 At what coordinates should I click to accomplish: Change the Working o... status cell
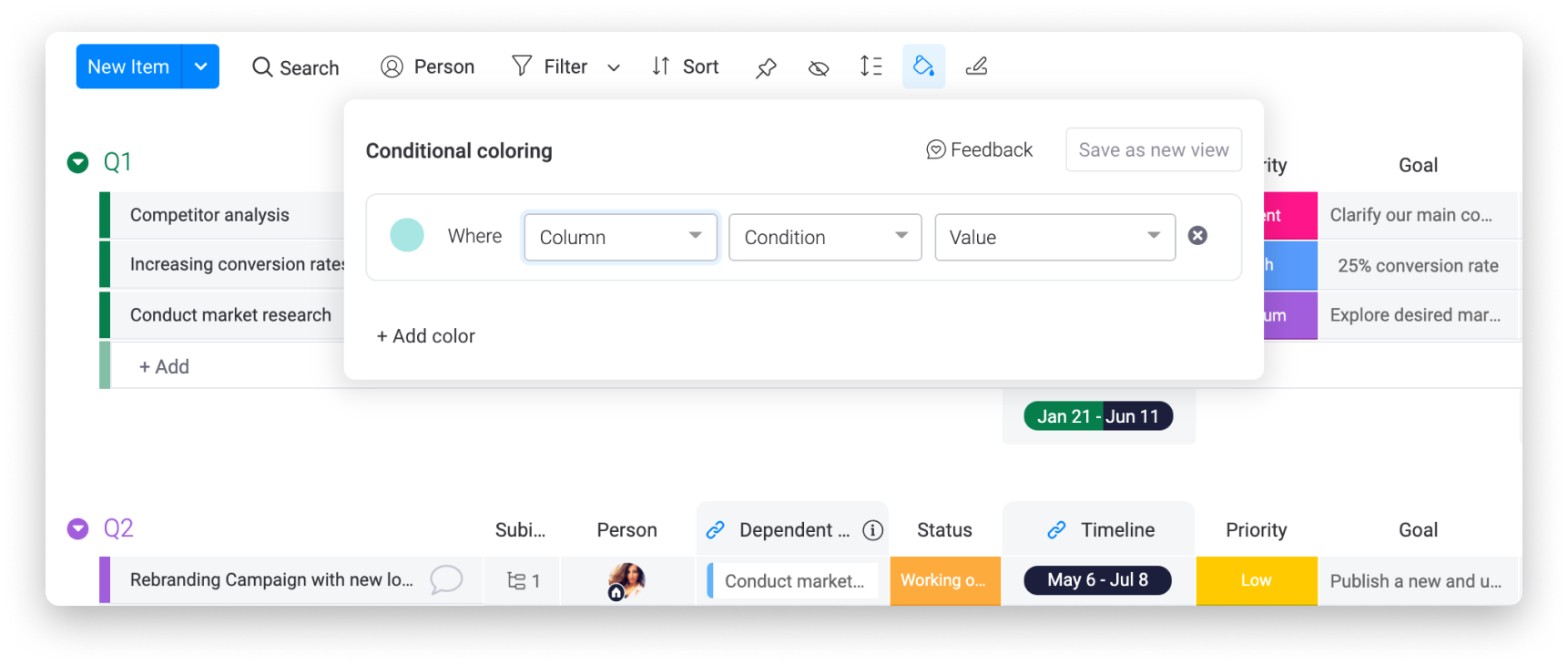coord(945,580)
